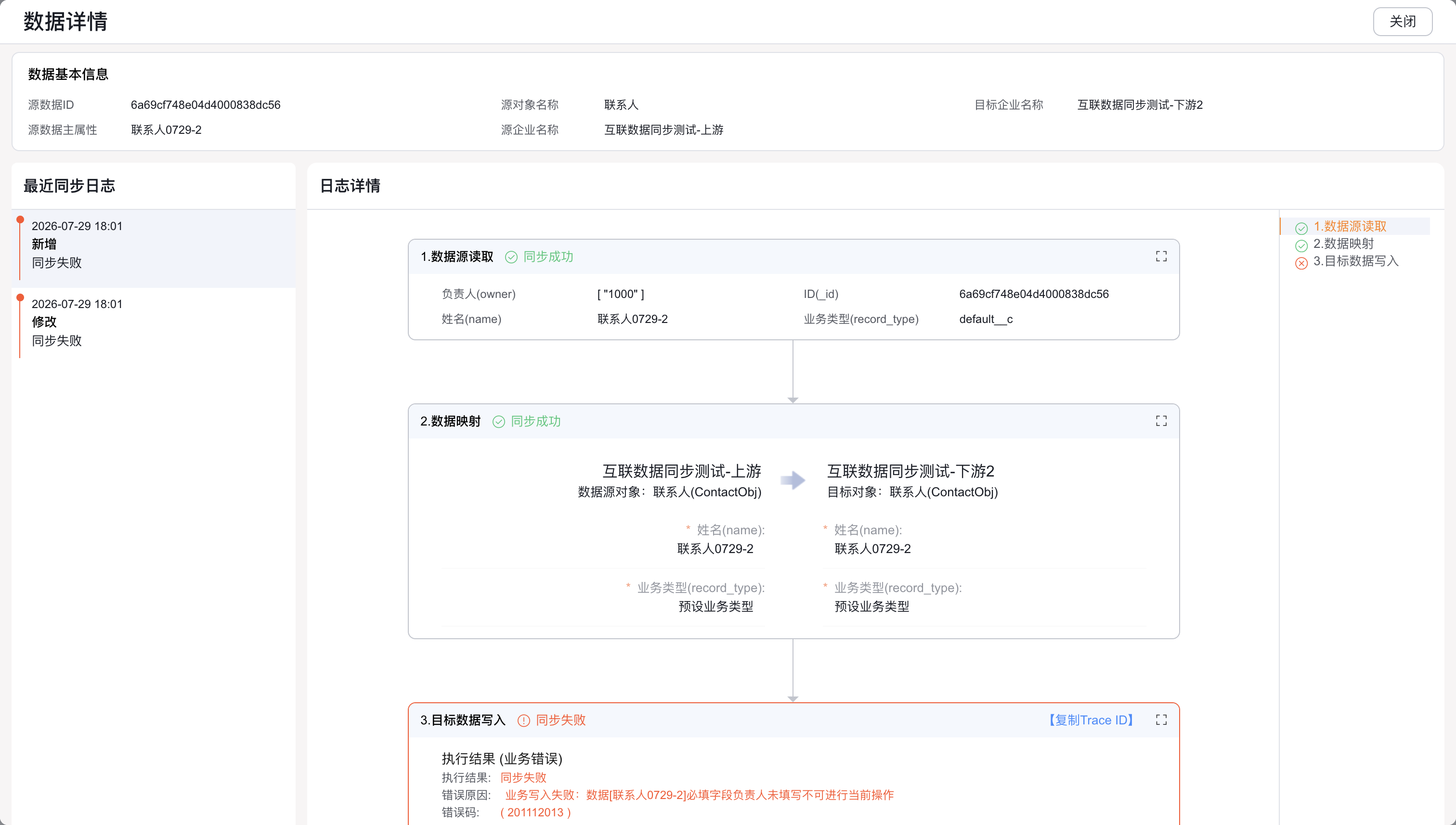Expand the 2.数据映射 panel to fullscreen

pos(1161,421)
